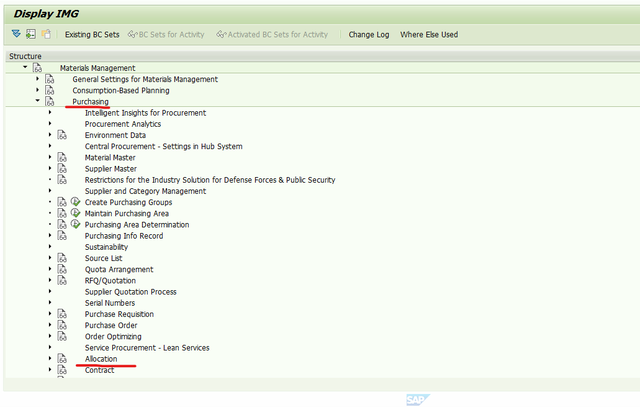640x407 pixels.
Task: Select Quota Arrangement tree item
Action: 119,269
